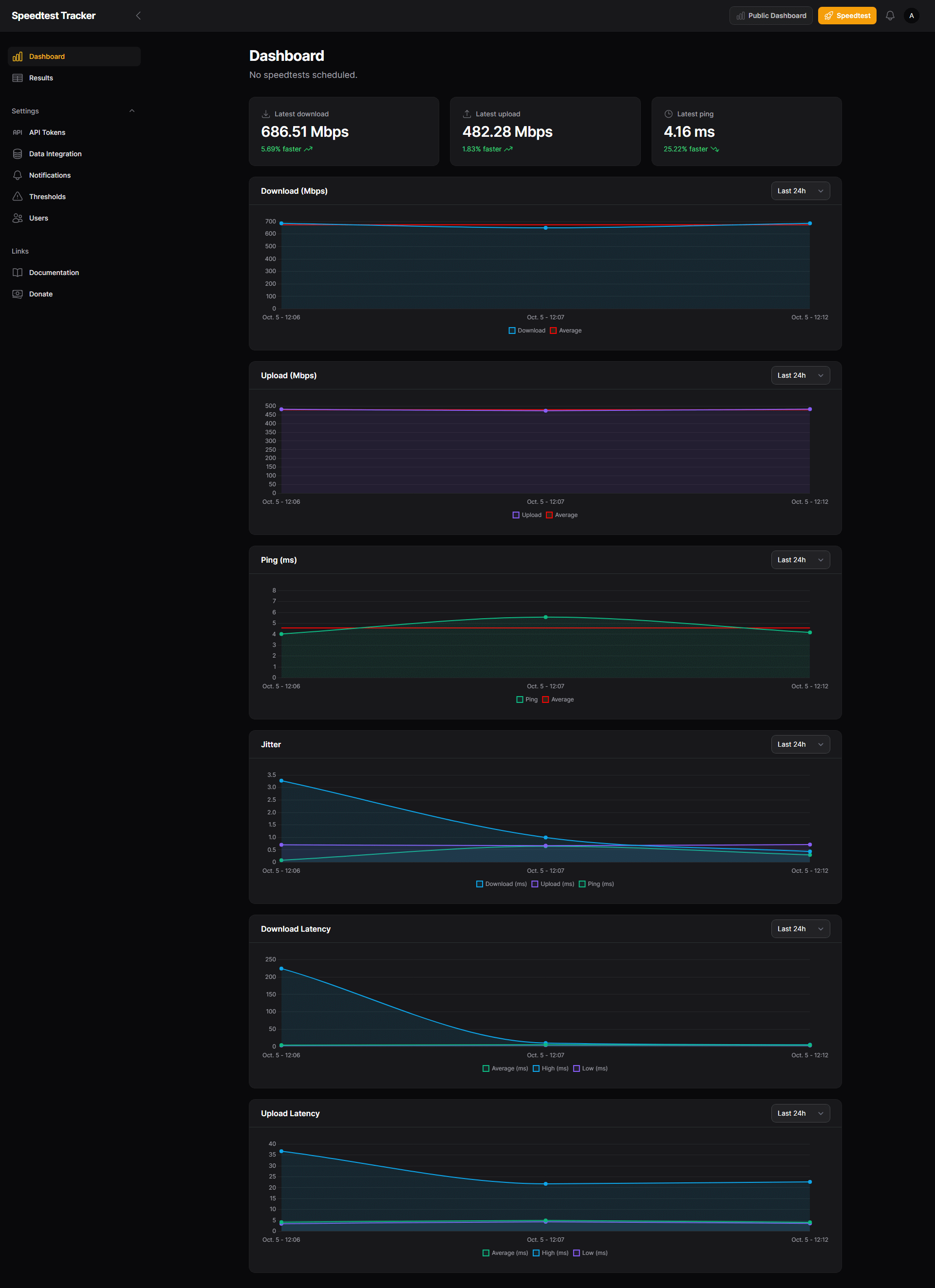
Task: Collapse the Settings sidebar group
Action: 132,111
